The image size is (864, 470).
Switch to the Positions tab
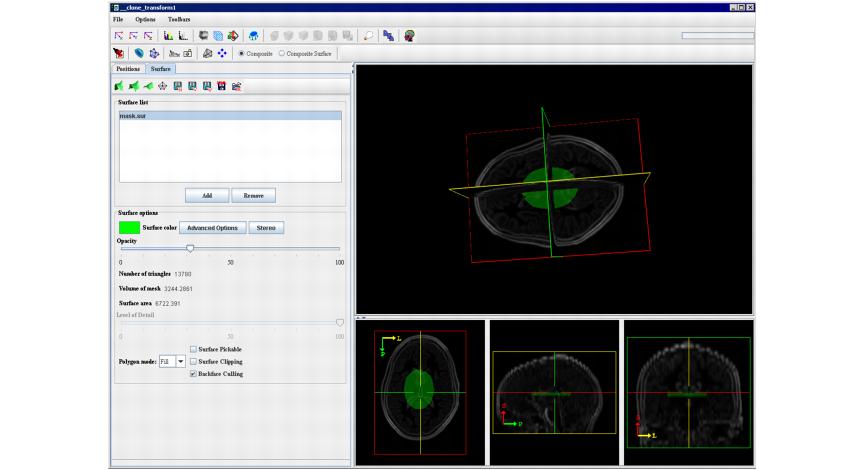pyautogui.click(x=128, y=69)
